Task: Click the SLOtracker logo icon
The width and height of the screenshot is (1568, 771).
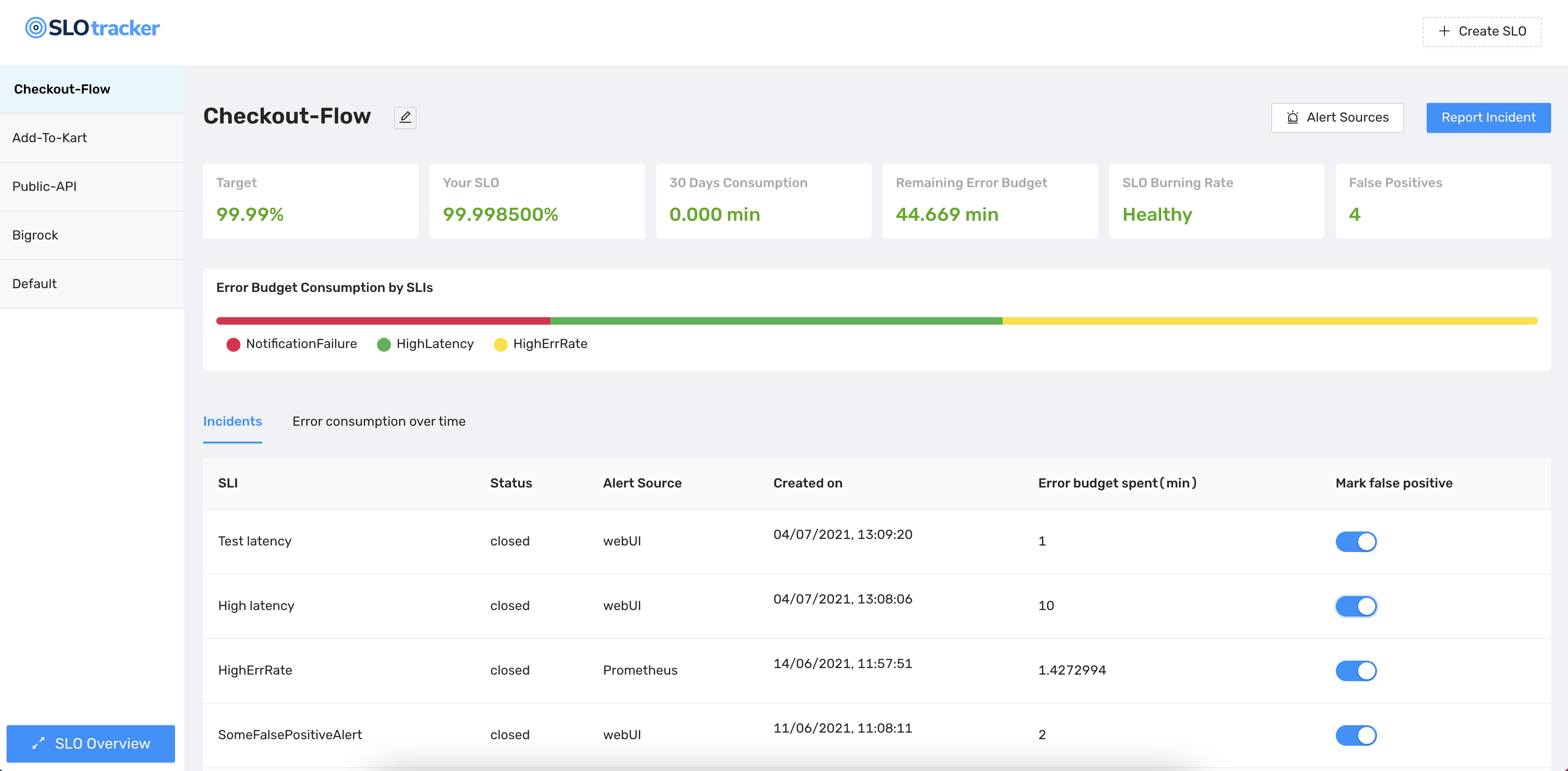Action: pyautogui.click(x=35, y=28)
